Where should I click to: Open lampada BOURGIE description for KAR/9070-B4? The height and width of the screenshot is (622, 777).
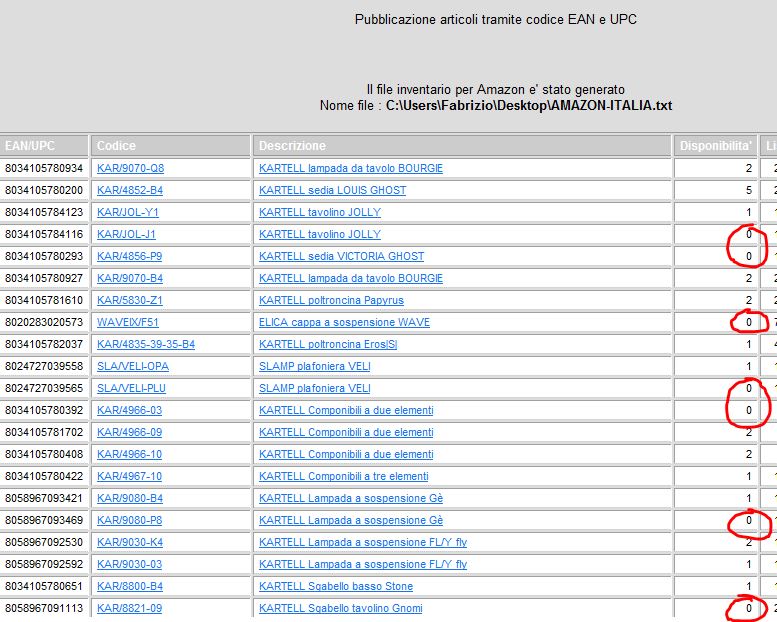pos(351,278)
